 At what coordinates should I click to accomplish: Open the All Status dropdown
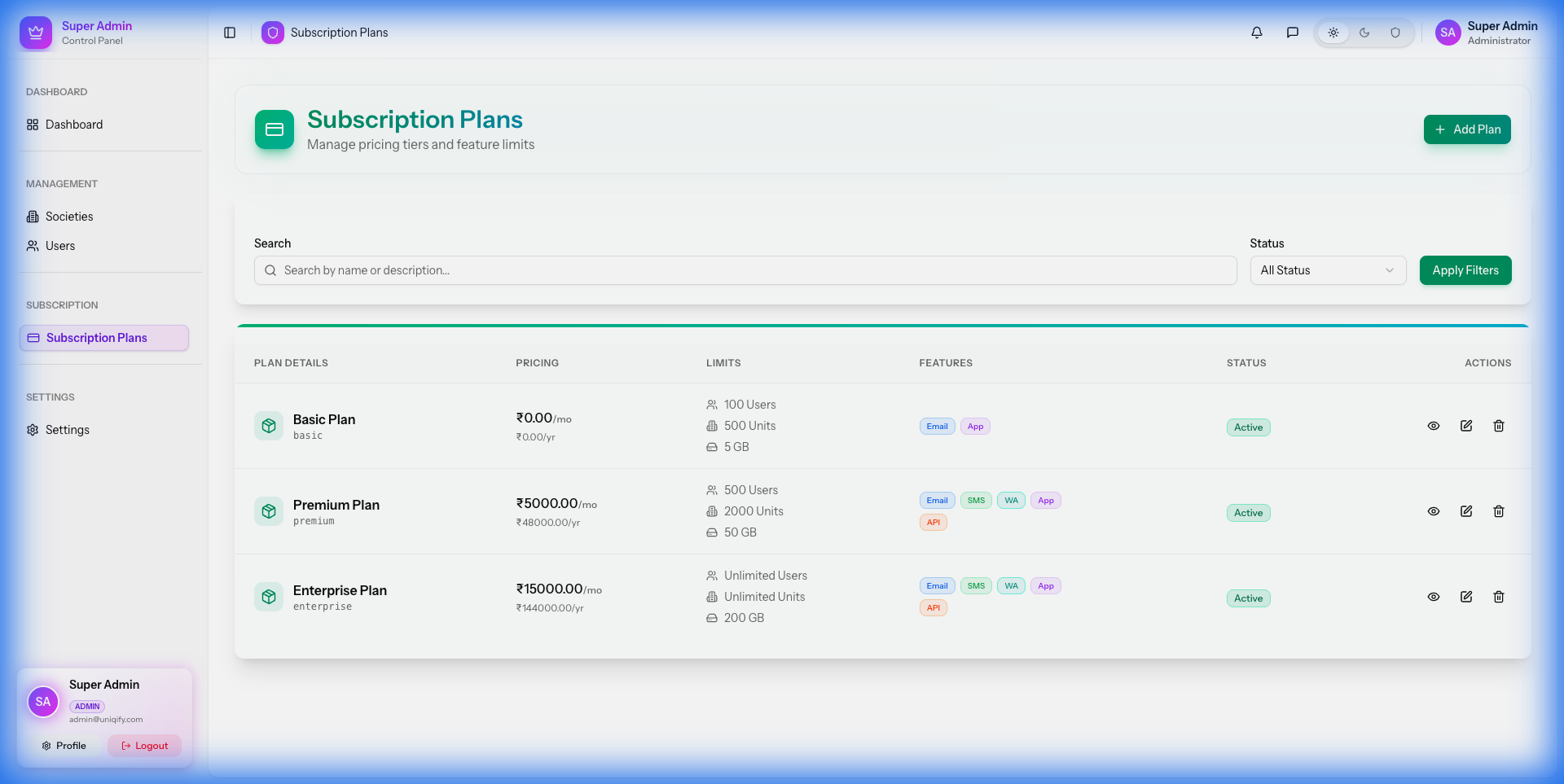[1328, 270]
